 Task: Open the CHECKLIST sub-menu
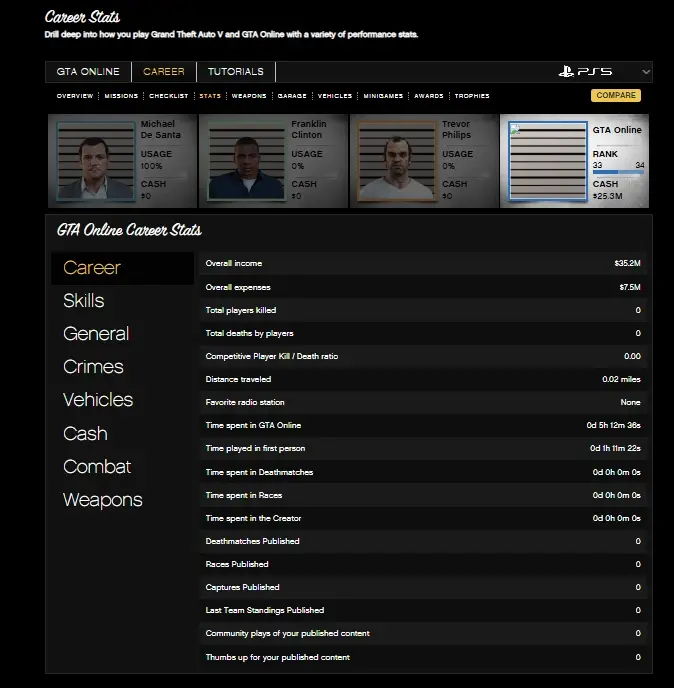(x=168, y=96)
